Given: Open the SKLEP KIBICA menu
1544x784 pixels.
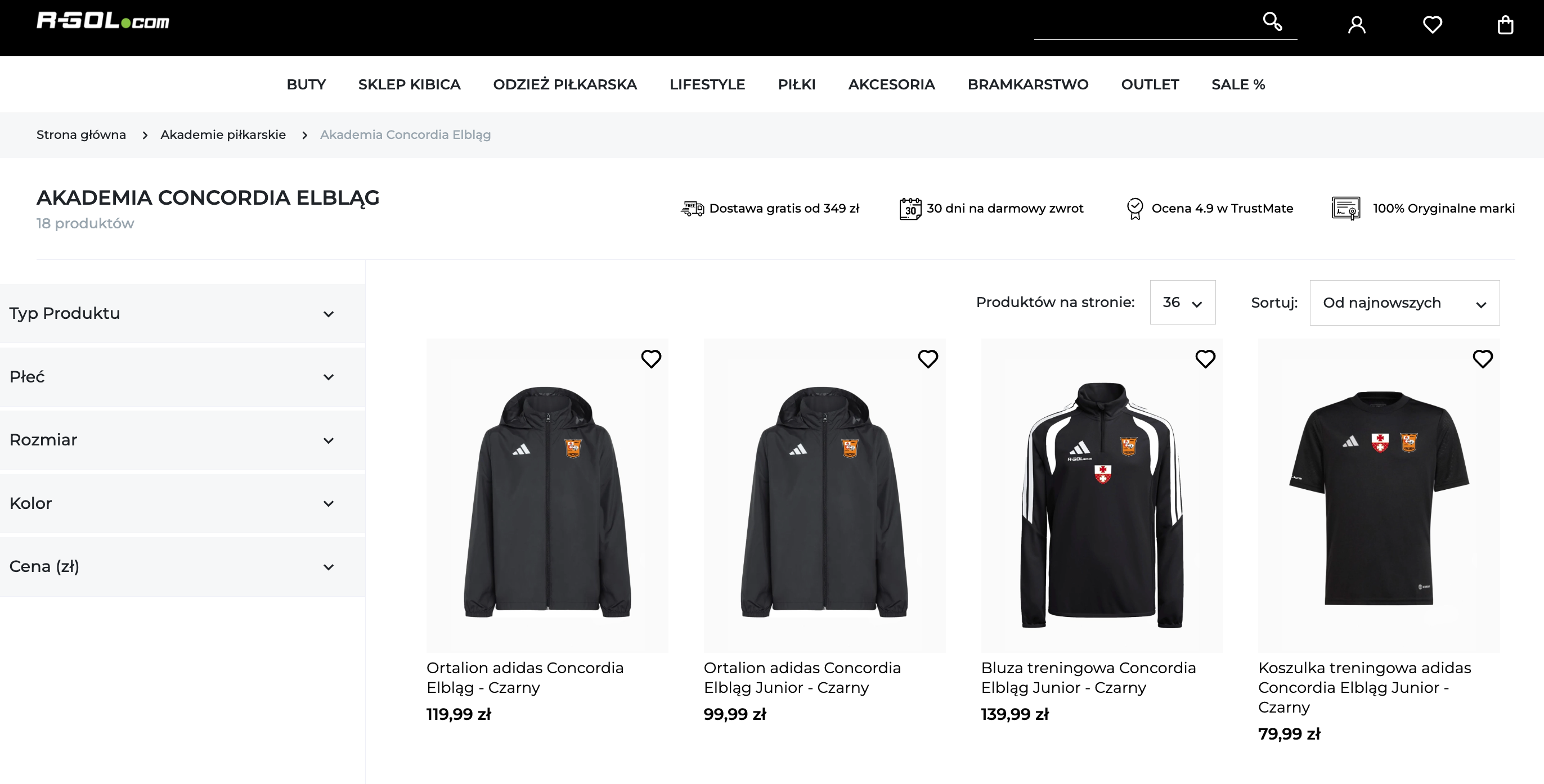Looking at the screenshot, I should click(x=410, y=84).
